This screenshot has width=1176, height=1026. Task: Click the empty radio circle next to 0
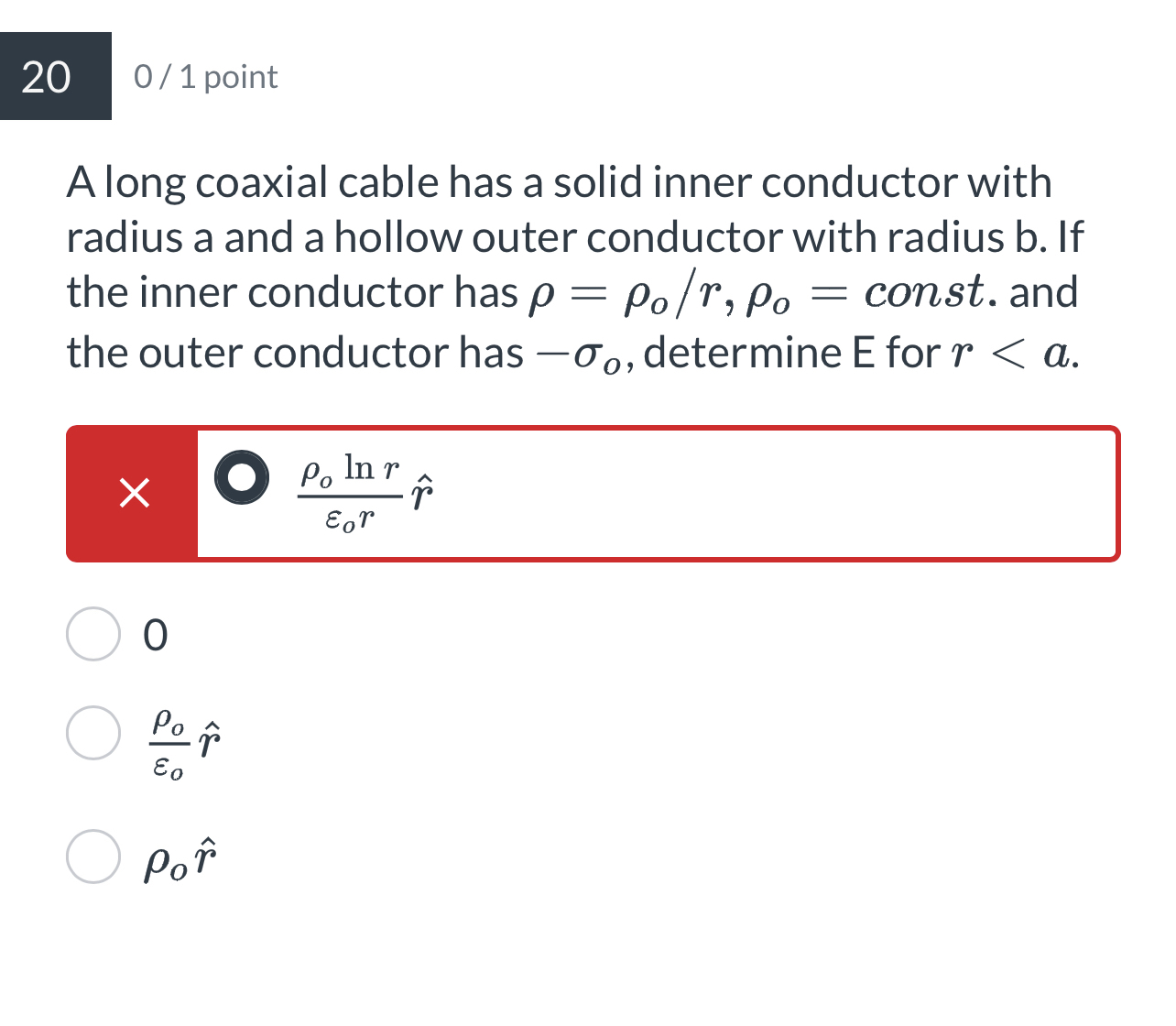(x=95, y=635)
